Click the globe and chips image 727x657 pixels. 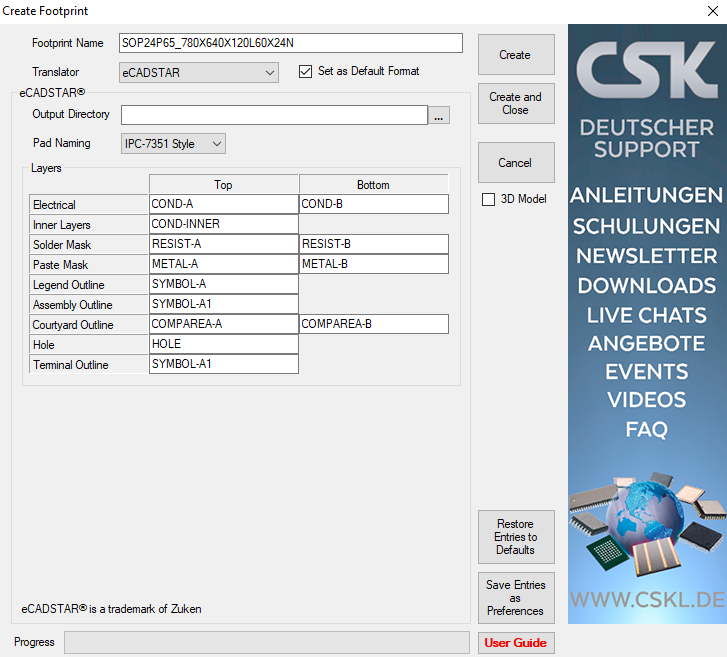647,524
